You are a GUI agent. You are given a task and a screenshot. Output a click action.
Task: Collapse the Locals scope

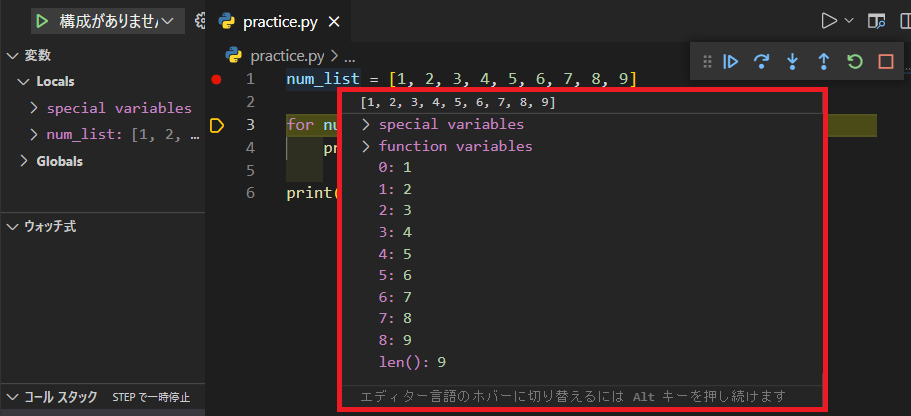point(24,81)
